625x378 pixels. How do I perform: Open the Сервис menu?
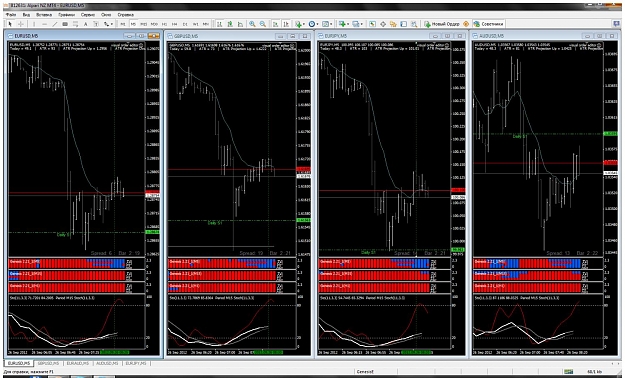[x=88, y=14]
